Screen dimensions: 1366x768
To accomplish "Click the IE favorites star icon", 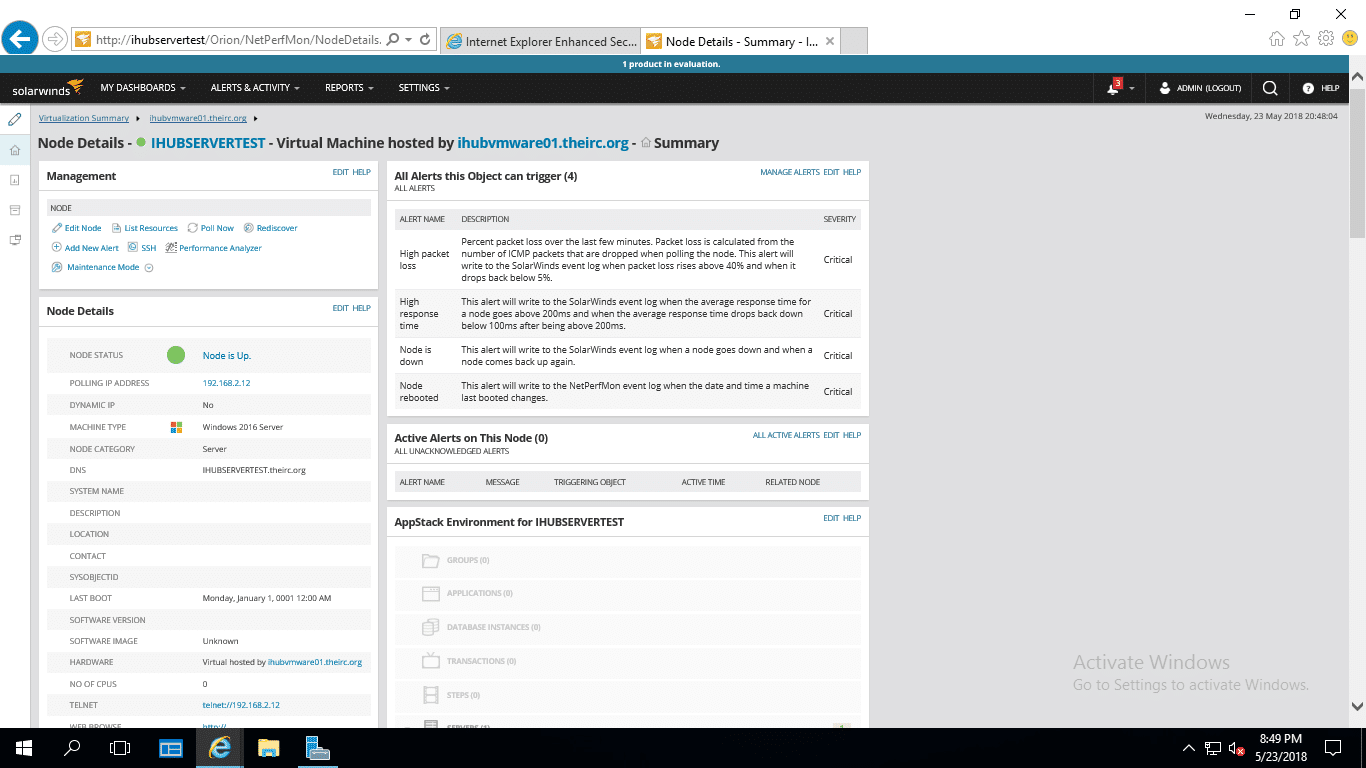I will point(1301,39).
